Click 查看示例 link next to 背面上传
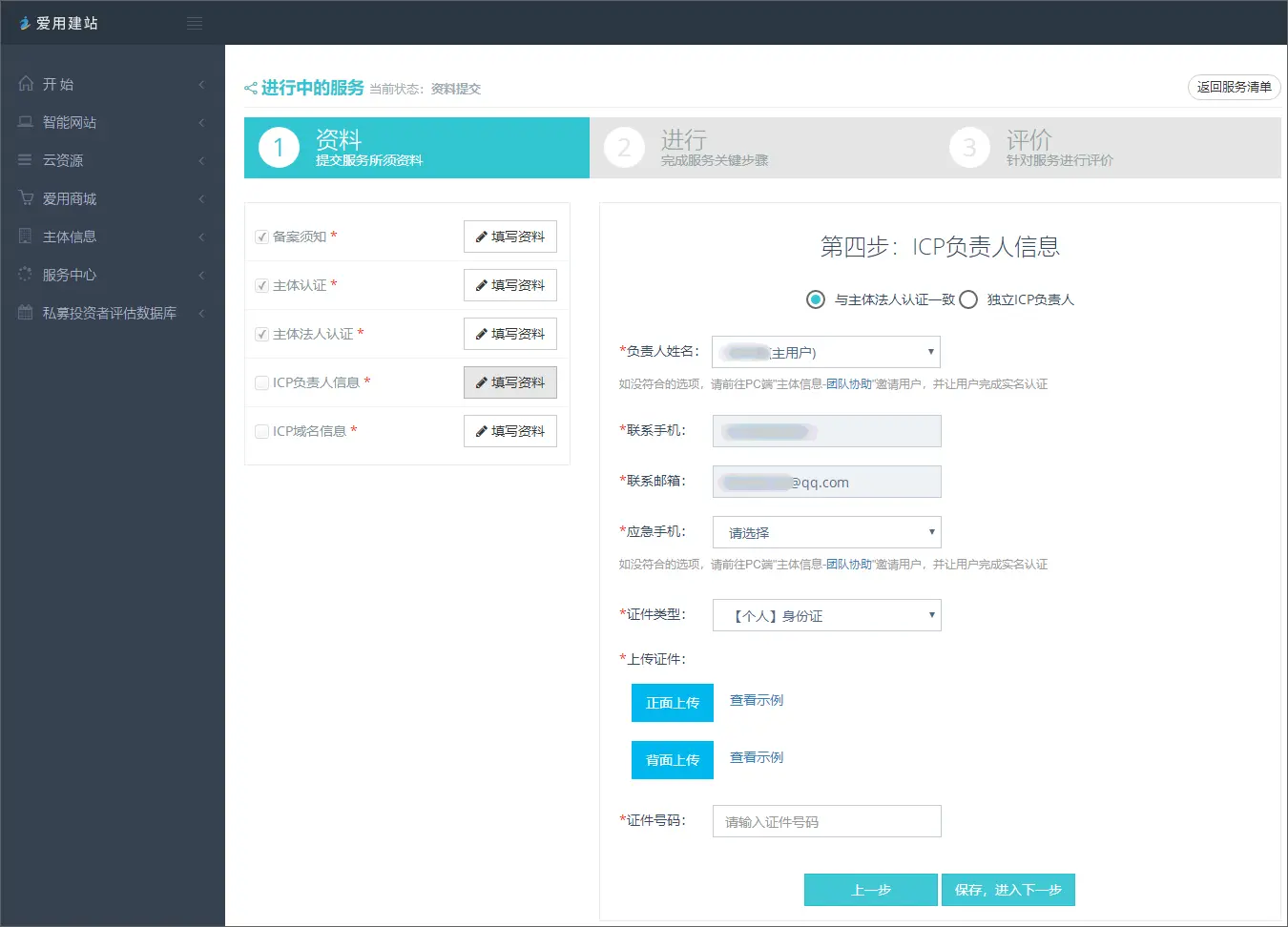Image resolution: width=1288 pixels, height=927 pixels. tap(757, 757)
